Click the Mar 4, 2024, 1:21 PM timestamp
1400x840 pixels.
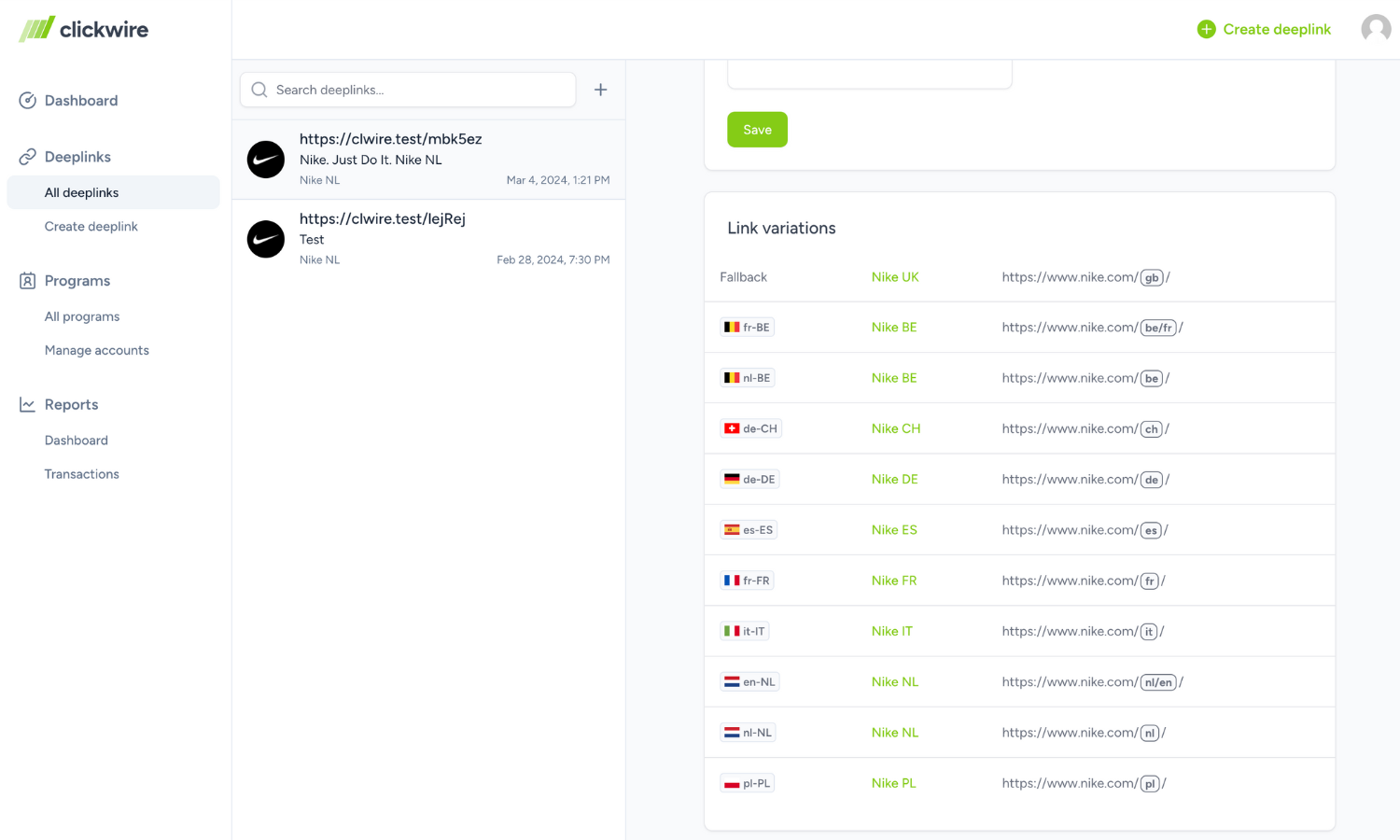pos(558,180)
